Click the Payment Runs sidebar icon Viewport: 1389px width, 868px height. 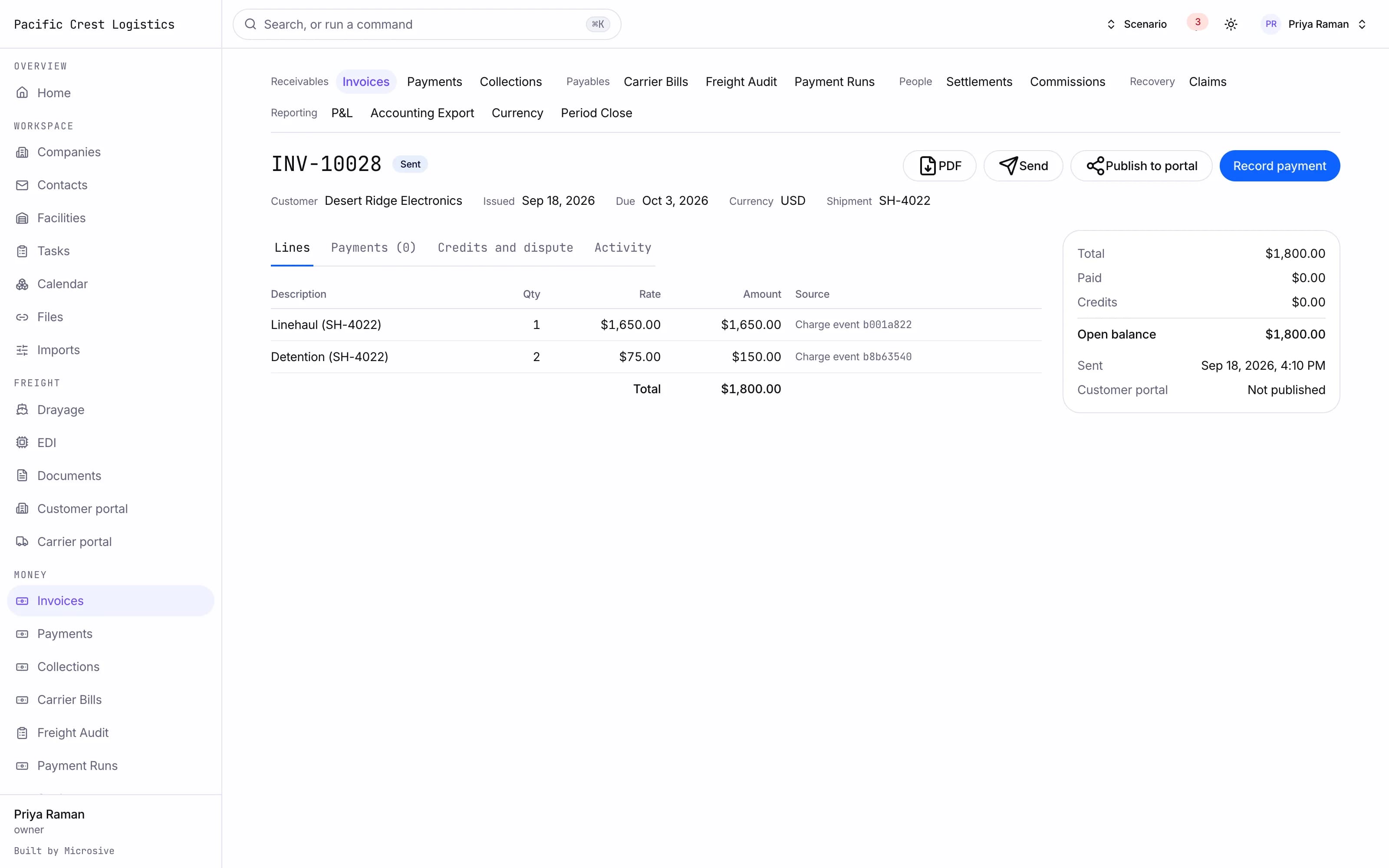(22, 766)
